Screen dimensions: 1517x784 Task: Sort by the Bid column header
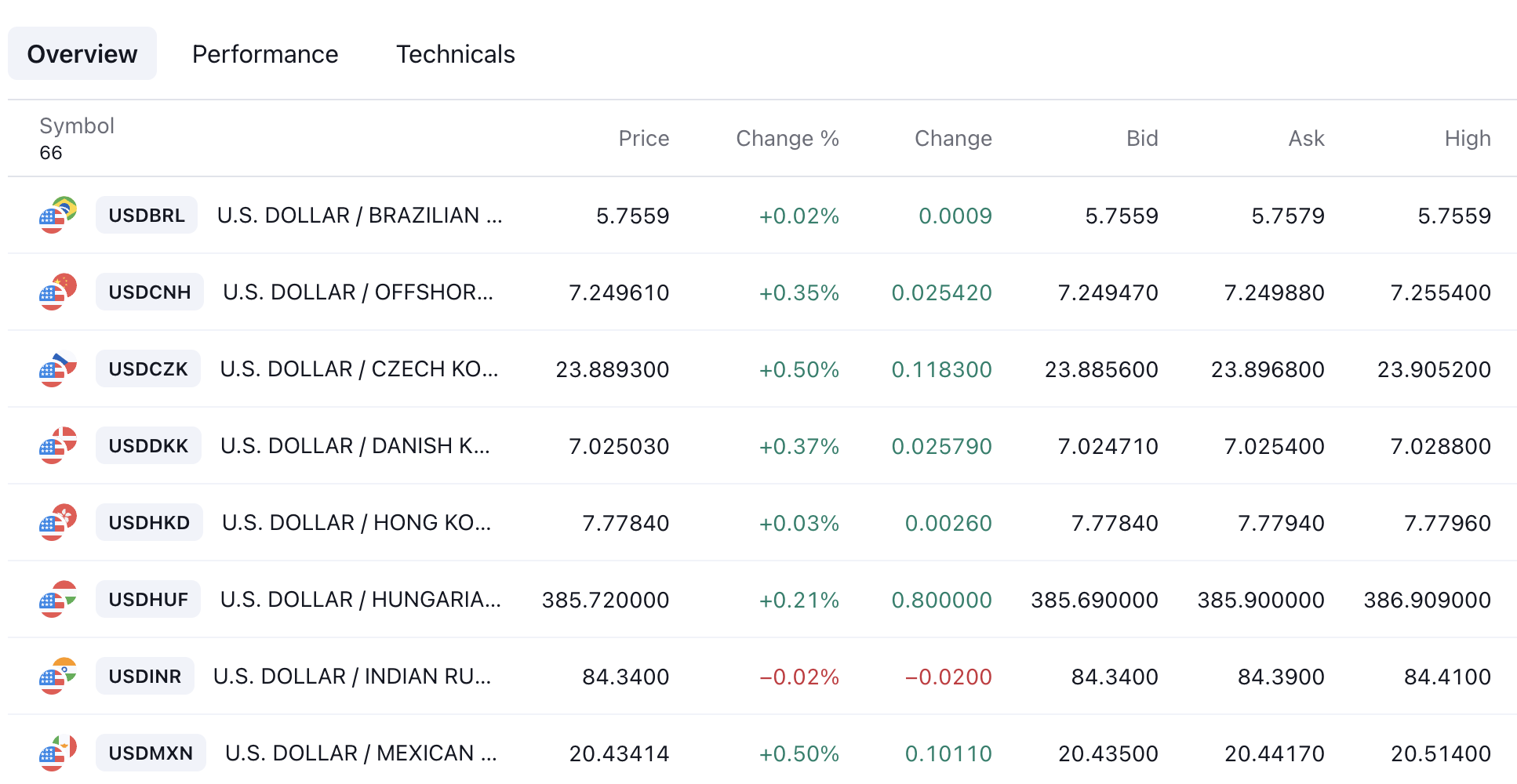click(1142, 138)
